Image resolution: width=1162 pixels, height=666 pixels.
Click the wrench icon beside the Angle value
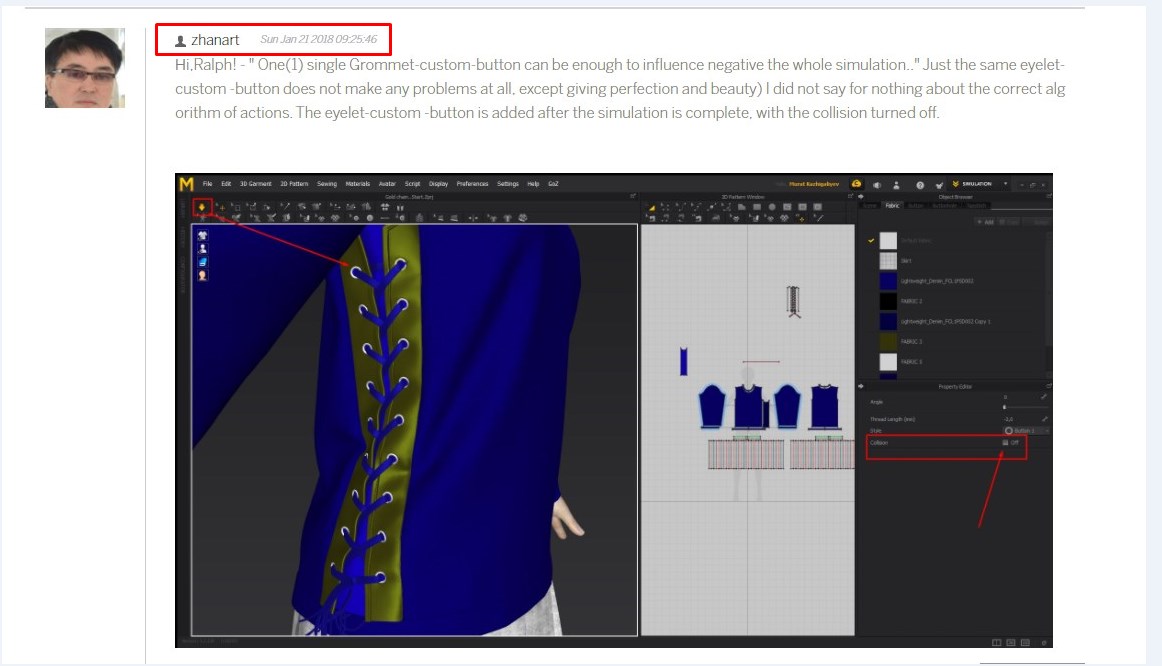coord(1044,397)
